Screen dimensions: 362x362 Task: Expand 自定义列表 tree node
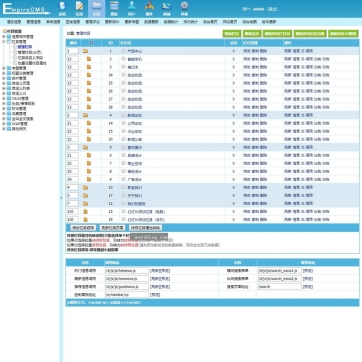[x=4, y=88]
